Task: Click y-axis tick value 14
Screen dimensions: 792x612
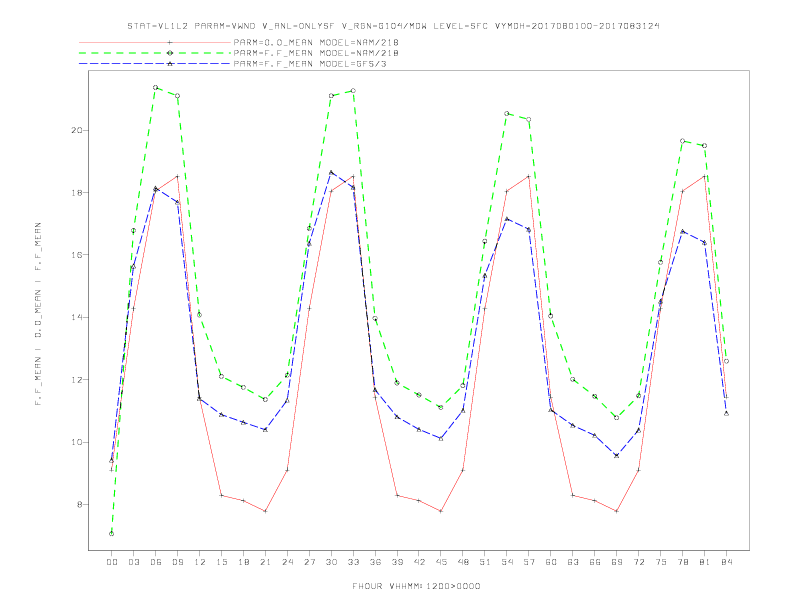Action: click(x=76, y=318)
